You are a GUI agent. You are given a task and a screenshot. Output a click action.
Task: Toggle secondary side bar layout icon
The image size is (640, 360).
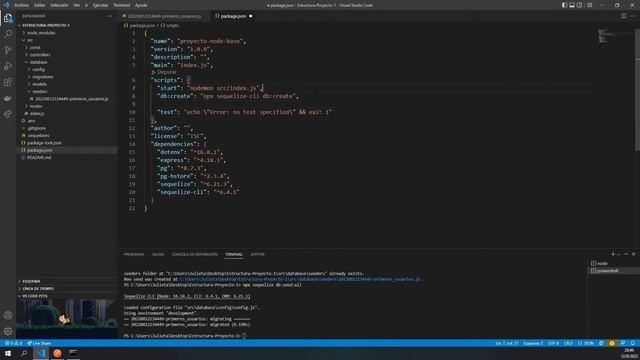[x=579, y=5]
